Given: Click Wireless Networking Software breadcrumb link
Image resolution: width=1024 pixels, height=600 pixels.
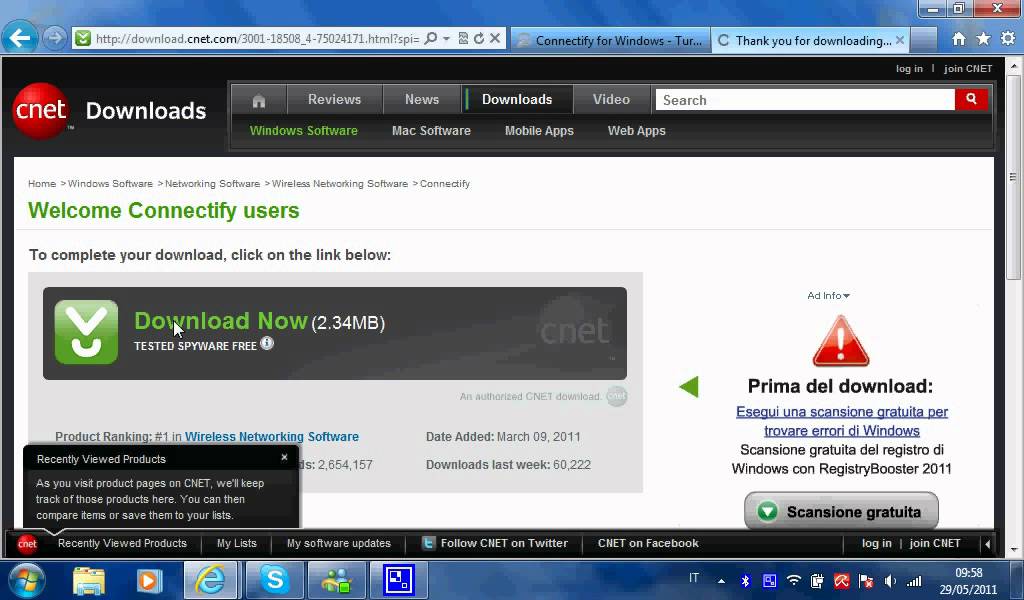Looking at the screenshot, I should tap(340, 183).
